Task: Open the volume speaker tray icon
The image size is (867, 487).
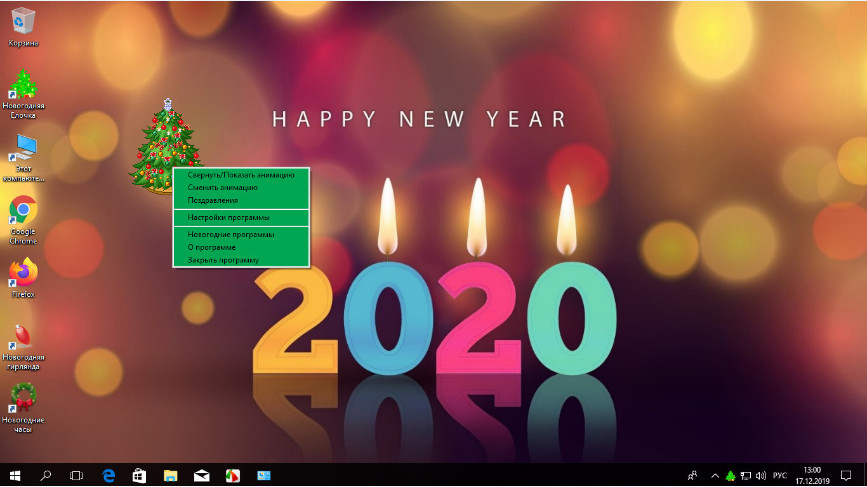Action: click(x=761, y=475)
